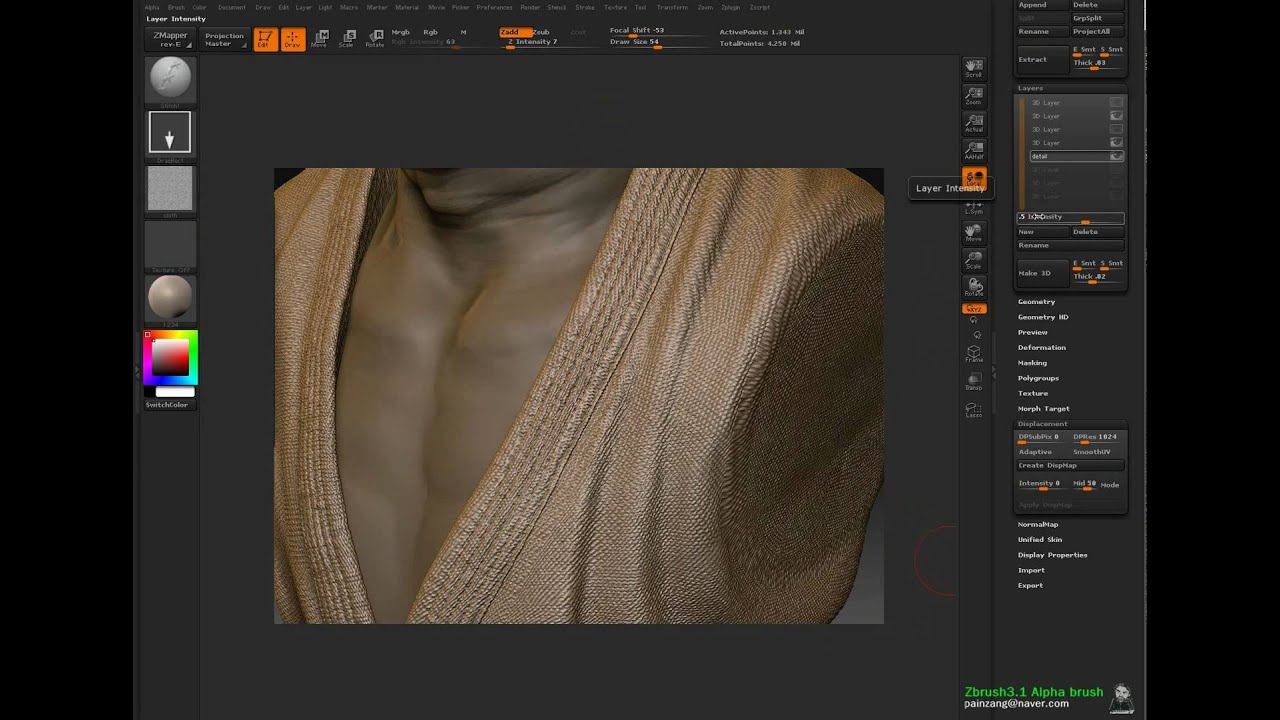Select the Rotate tool in top toolbar

[x=374, y=40]
